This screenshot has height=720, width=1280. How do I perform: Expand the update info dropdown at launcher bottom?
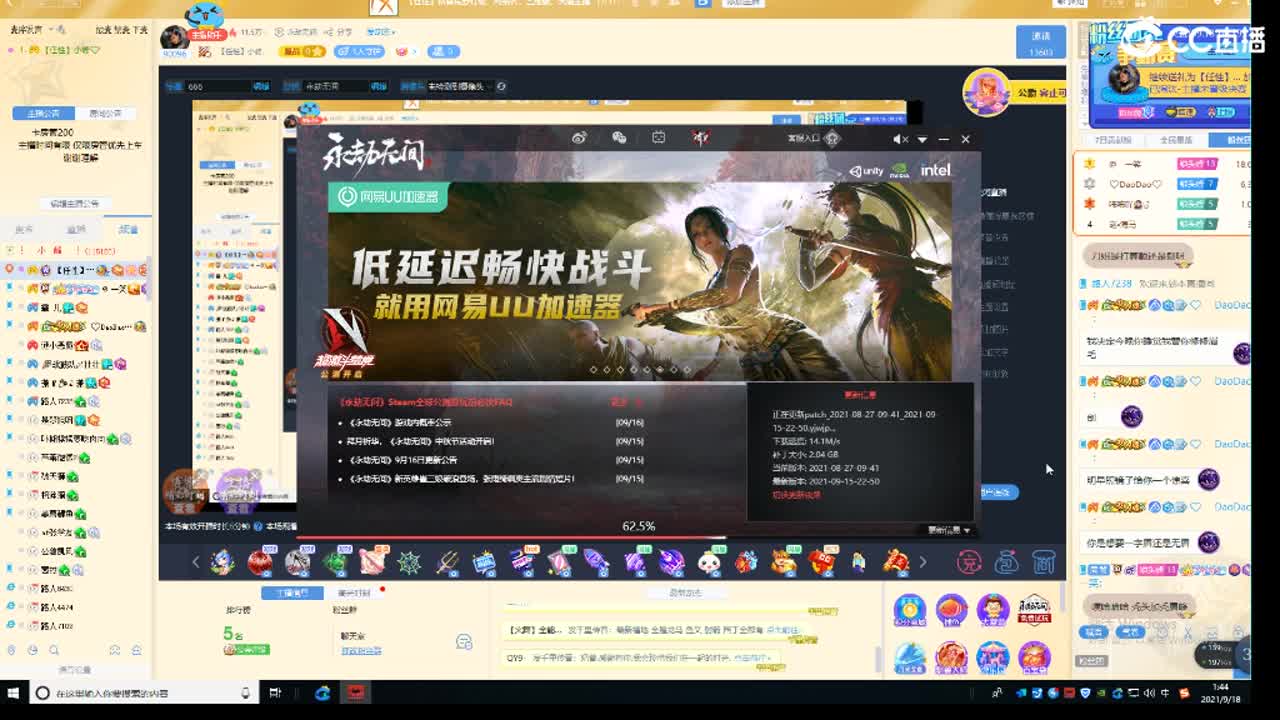click(x=950, y=530)
